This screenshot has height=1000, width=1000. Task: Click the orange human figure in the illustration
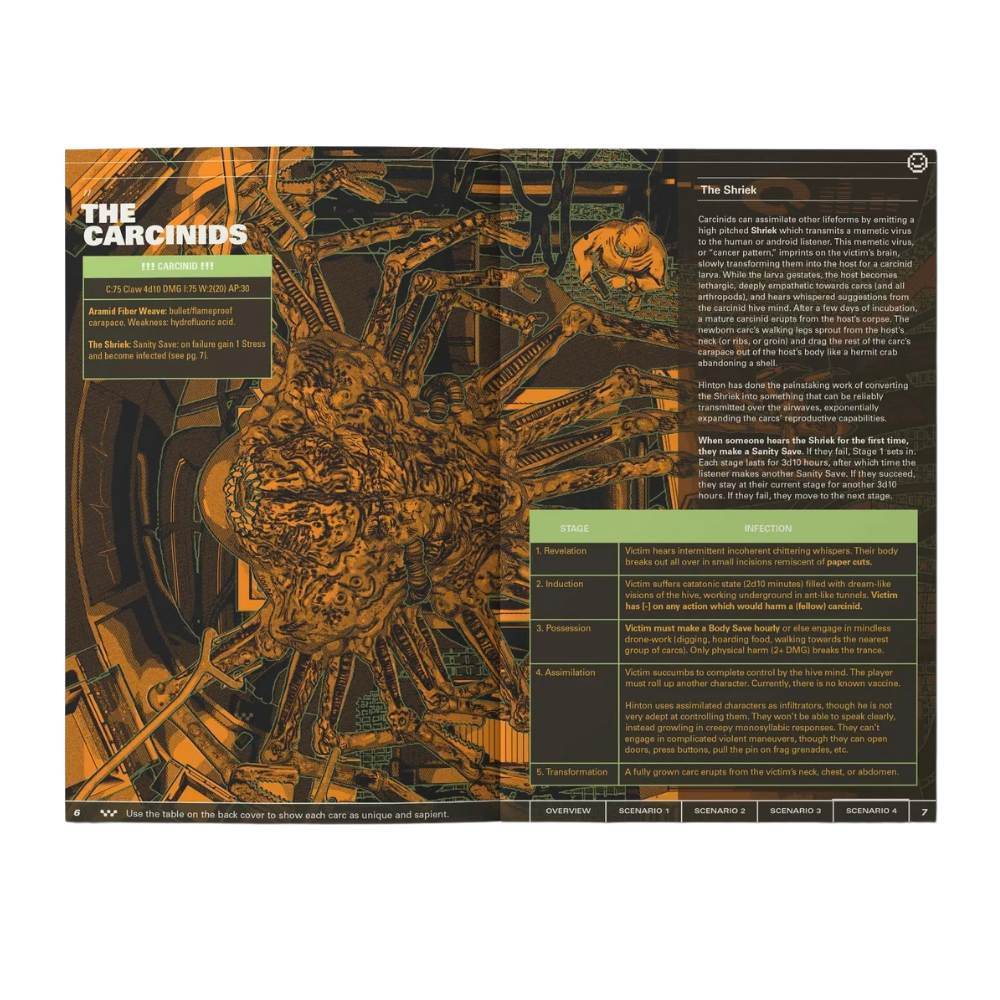[620, 257]
